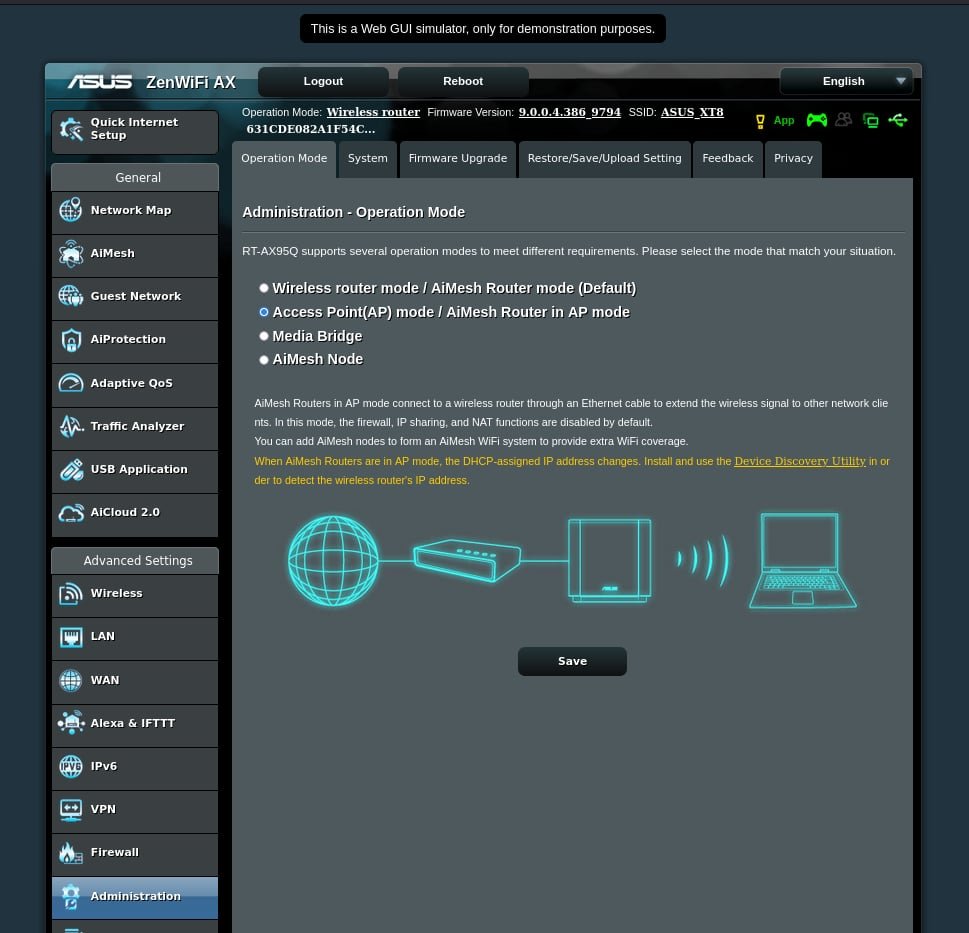The height and width of the screenshot is (933, 969).
Task: Click the Advanced Settings section header
Action: point(135,560)
